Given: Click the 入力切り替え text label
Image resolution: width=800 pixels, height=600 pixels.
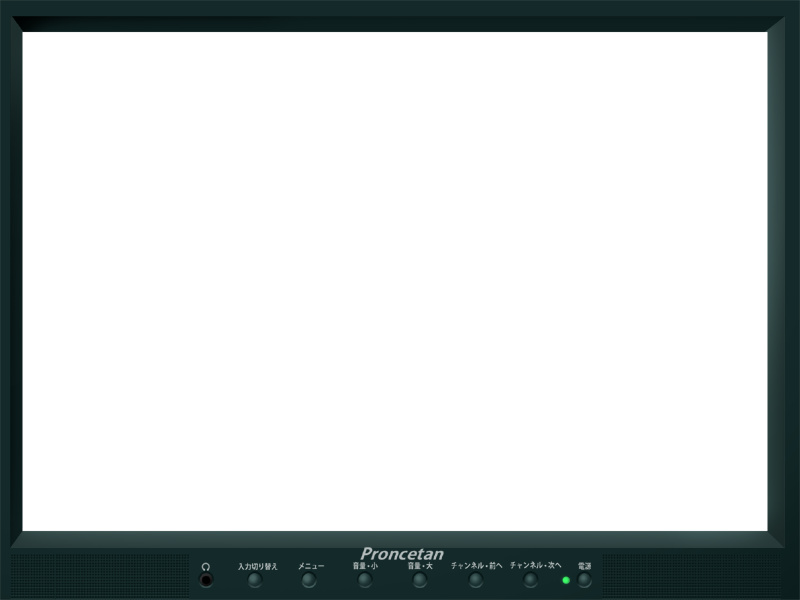Looking at the screenshot, I should coord(257,566).
